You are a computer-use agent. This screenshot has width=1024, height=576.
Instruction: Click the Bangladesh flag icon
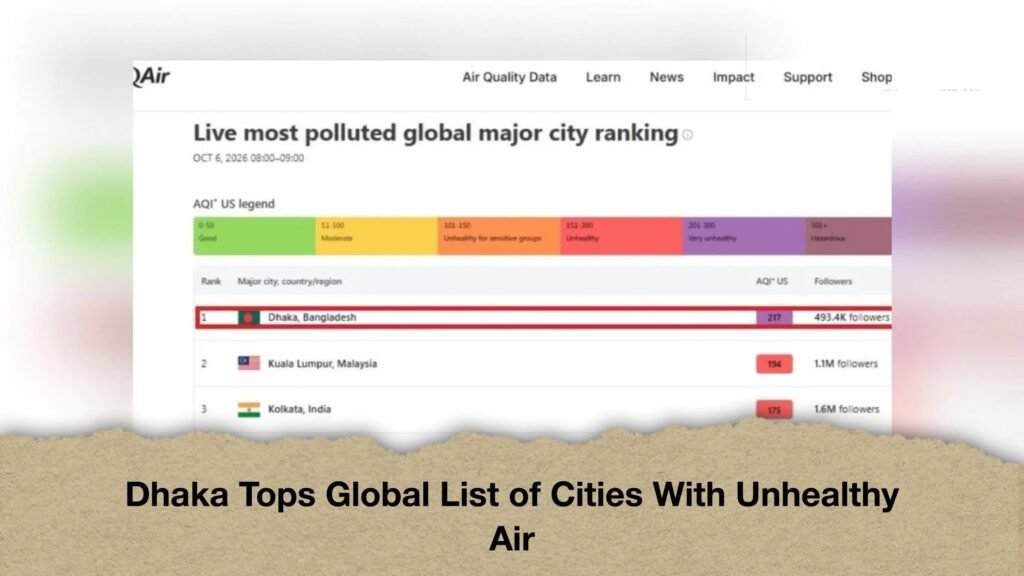point(249,317)
